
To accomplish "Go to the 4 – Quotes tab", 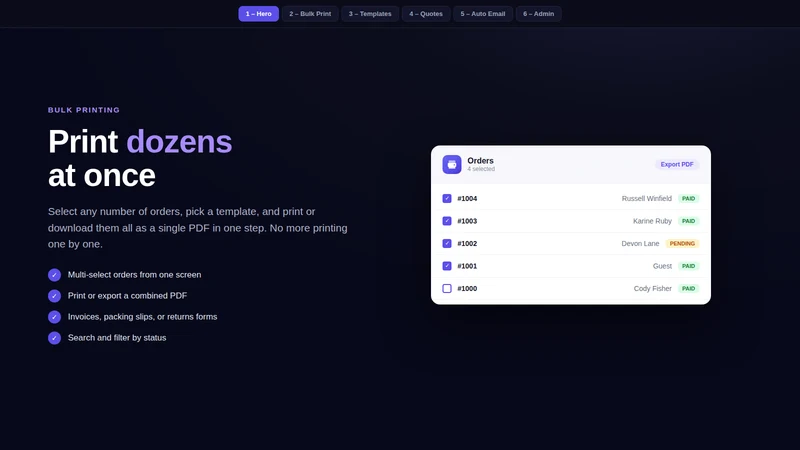I will click(x=426, y=14).
